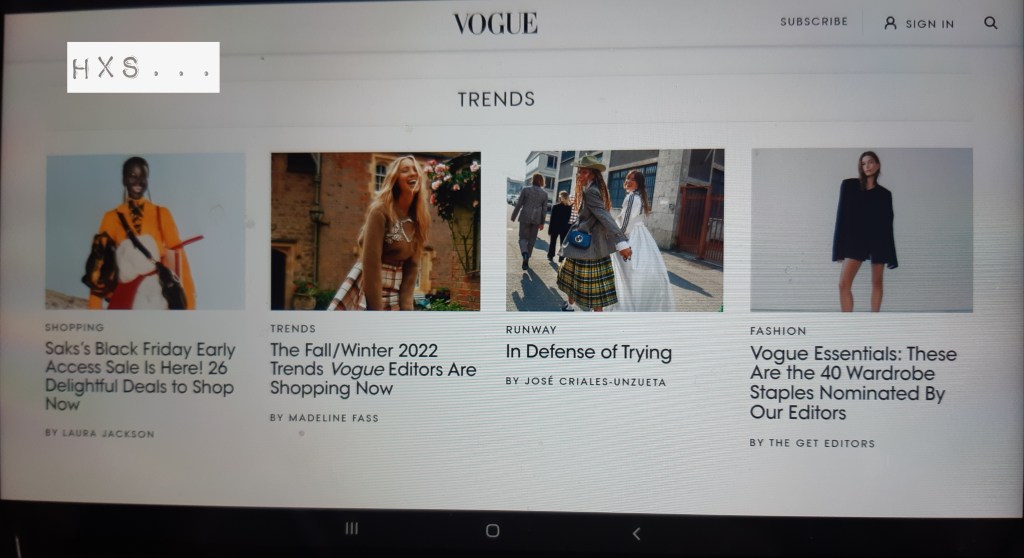Image resolution: width=1024 pixels, height=558 pixels.
Task: Tap the Android home button icon
Action: click(492, 531)
